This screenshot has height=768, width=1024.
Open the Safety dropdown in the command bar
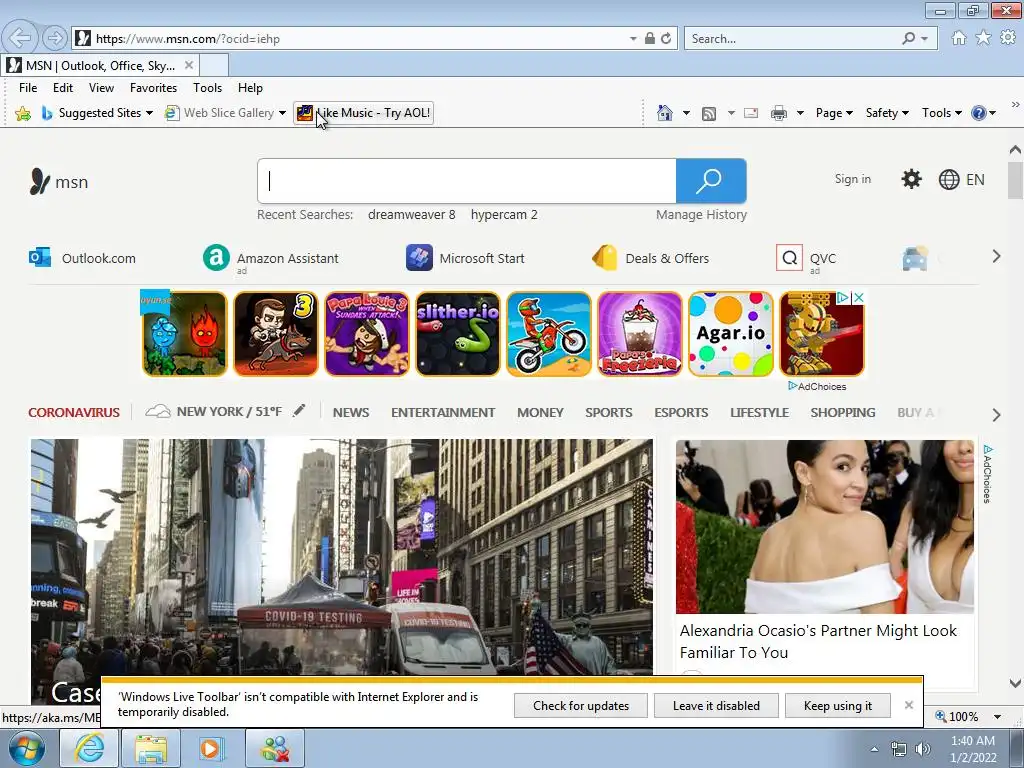(x=887, y=113)
